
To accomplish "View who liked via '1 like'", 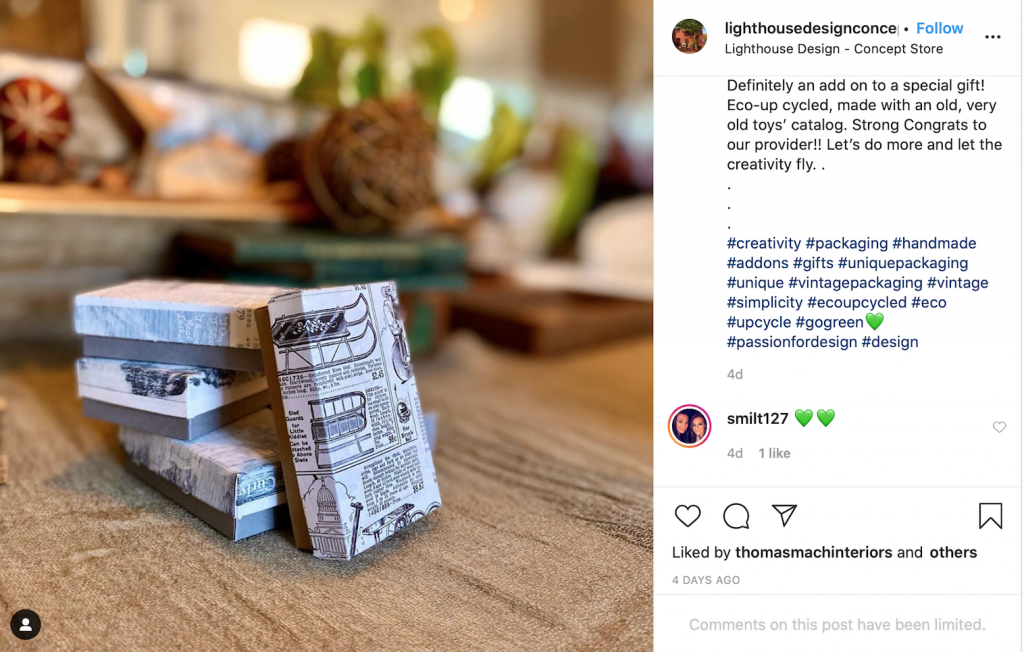I will 774,453.
